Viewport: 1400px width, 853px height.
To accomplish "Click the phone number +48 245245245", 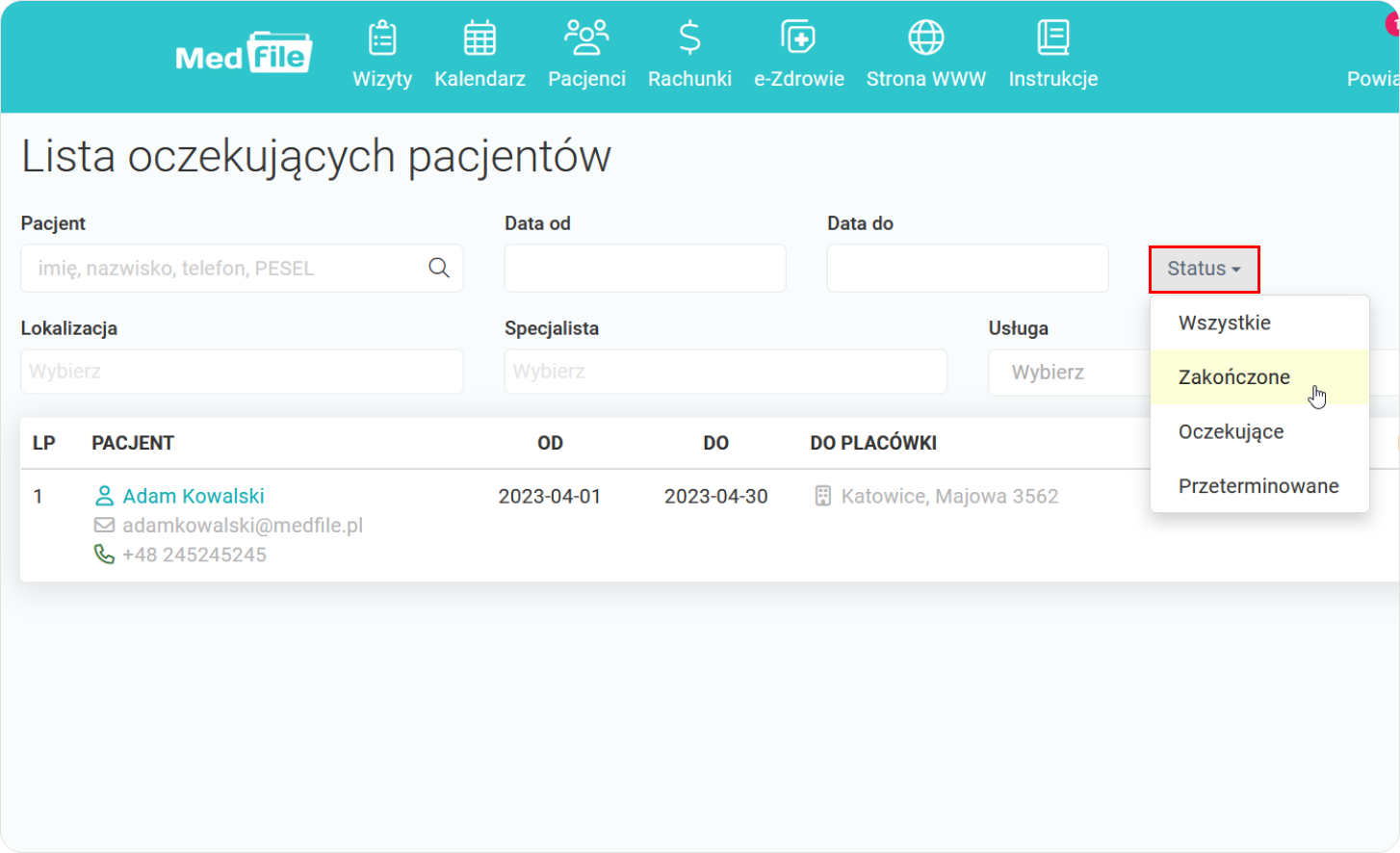I will point(194,555).
